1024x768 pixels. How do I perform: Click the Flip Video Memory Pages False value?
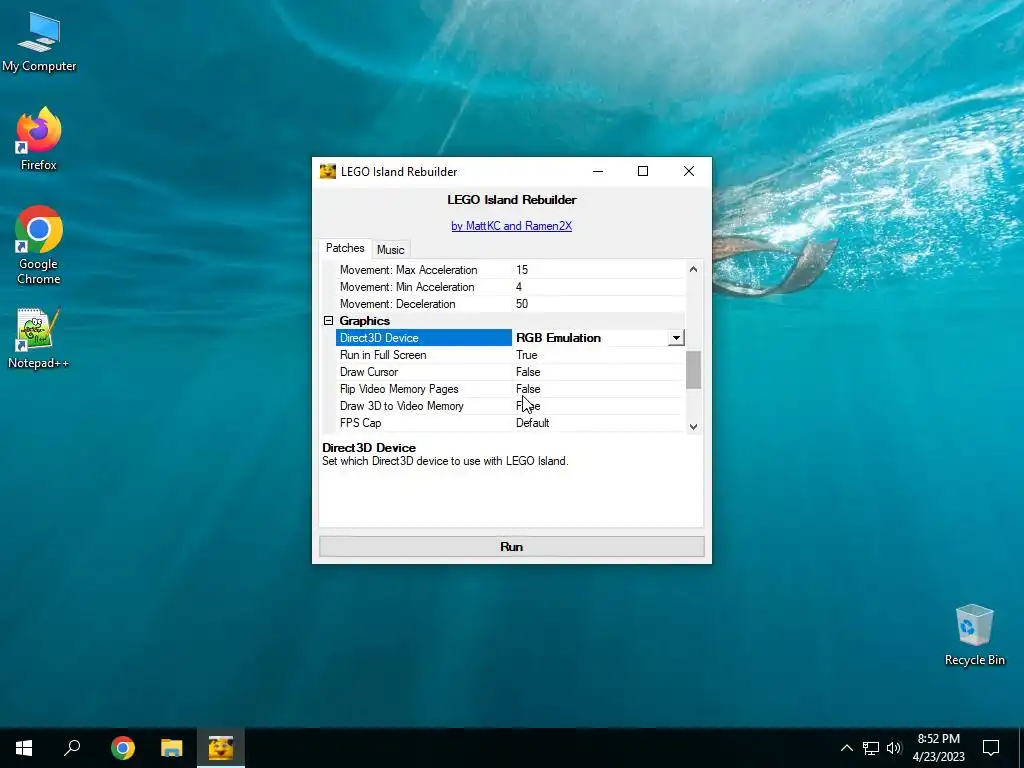[x=528, y=389]
